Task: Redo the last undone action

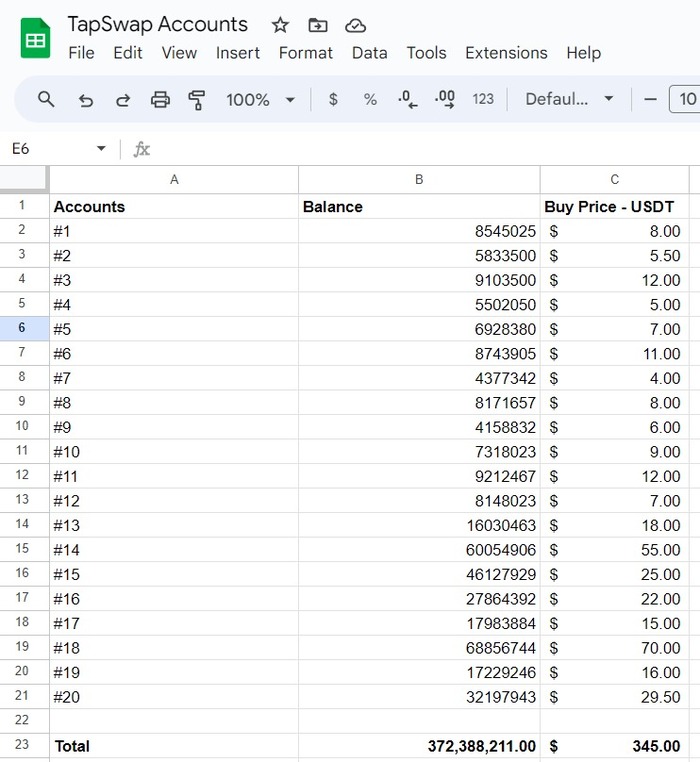Action: click(123, 99)
